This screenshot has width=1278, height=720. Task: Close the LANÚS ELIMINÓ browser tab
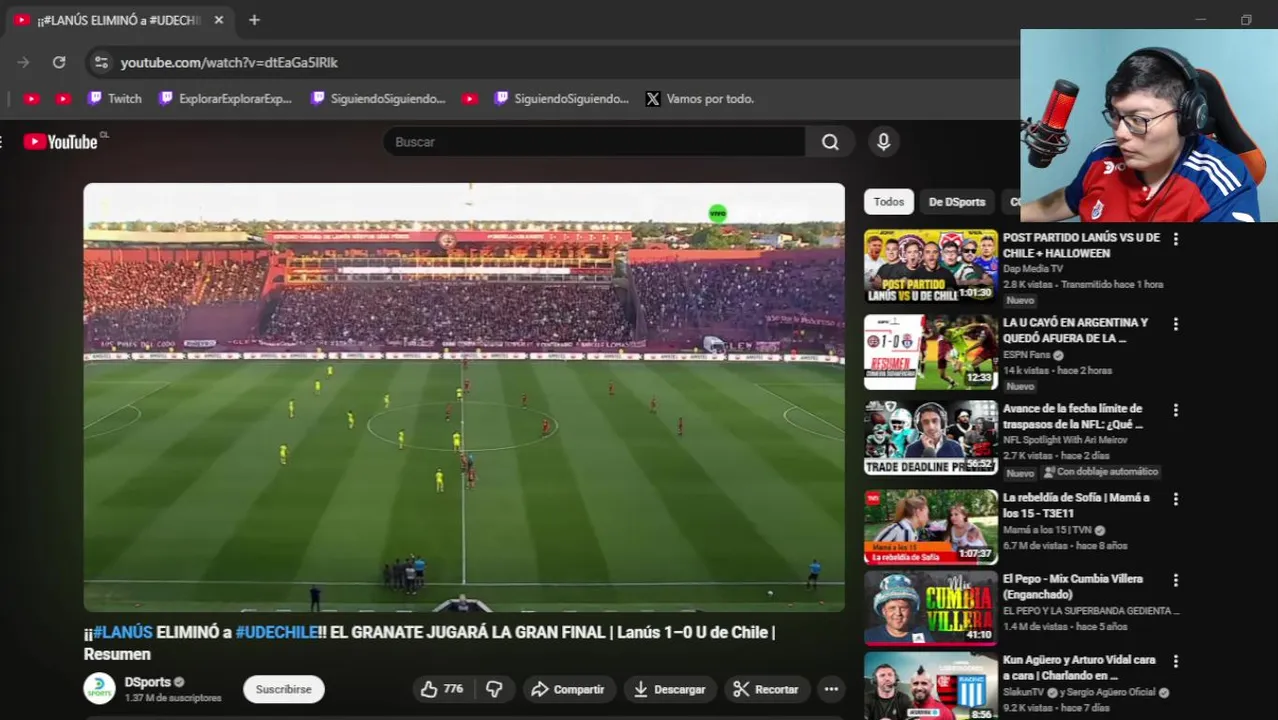click(218, 20)
